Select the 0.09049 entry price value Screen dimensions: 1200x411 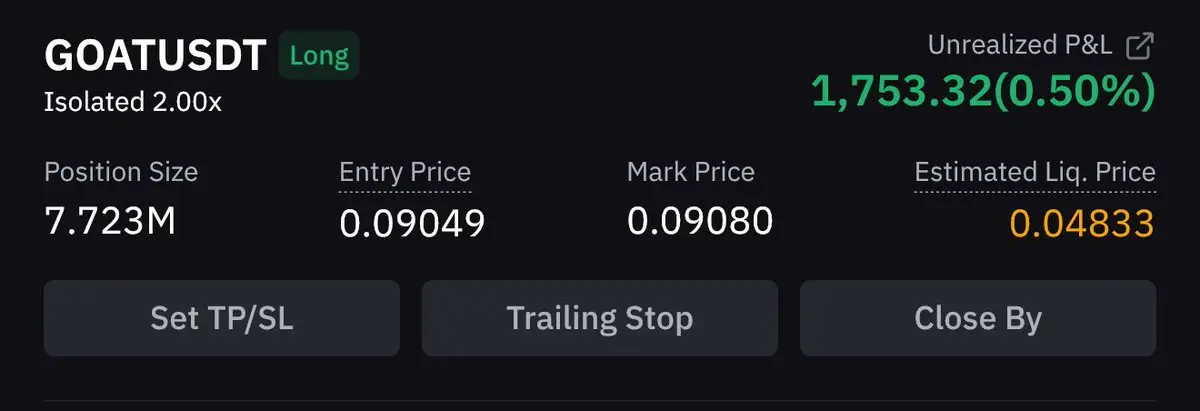[412, 223]
